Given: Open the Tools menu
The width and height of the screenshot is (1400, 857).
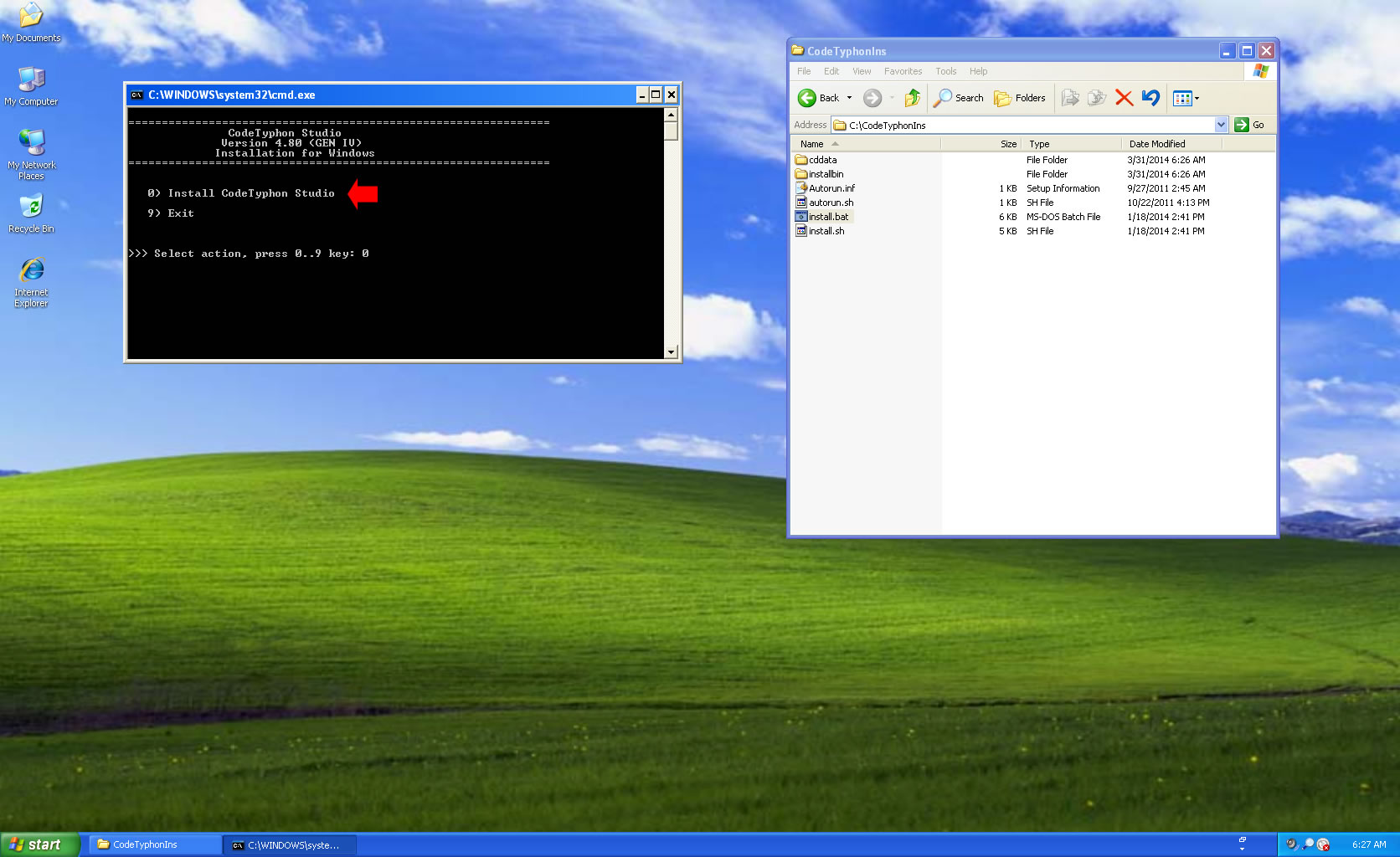Looking at the screenshot, I should coord(945,71).
